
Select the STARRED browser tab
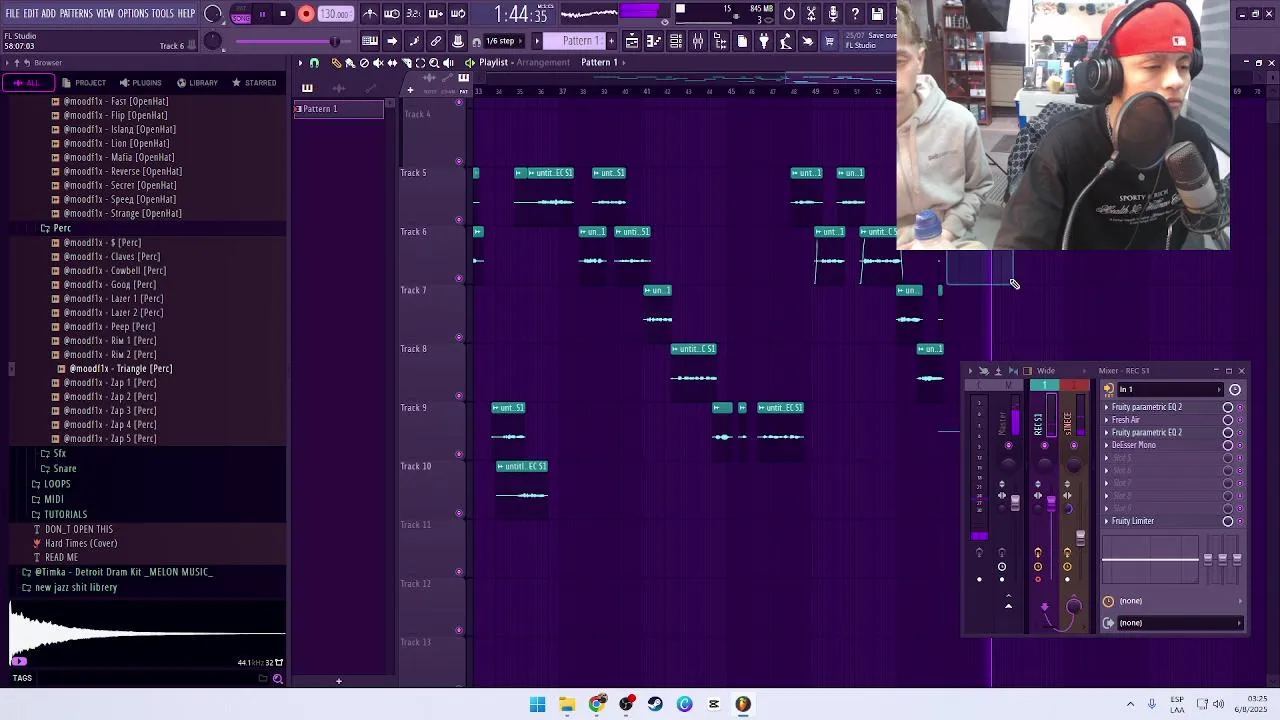pyautogui.click(x=254, y=83)
